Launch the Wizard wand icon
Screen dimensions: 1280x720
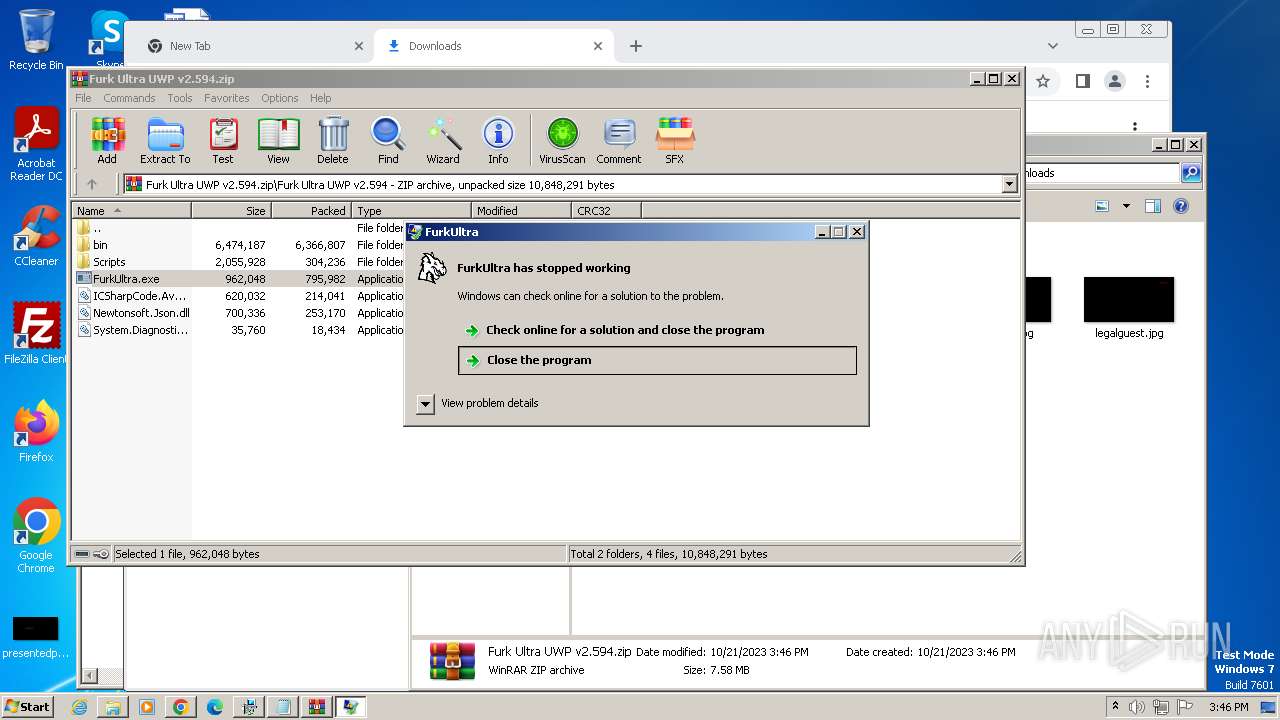click(x=443, y=141)
